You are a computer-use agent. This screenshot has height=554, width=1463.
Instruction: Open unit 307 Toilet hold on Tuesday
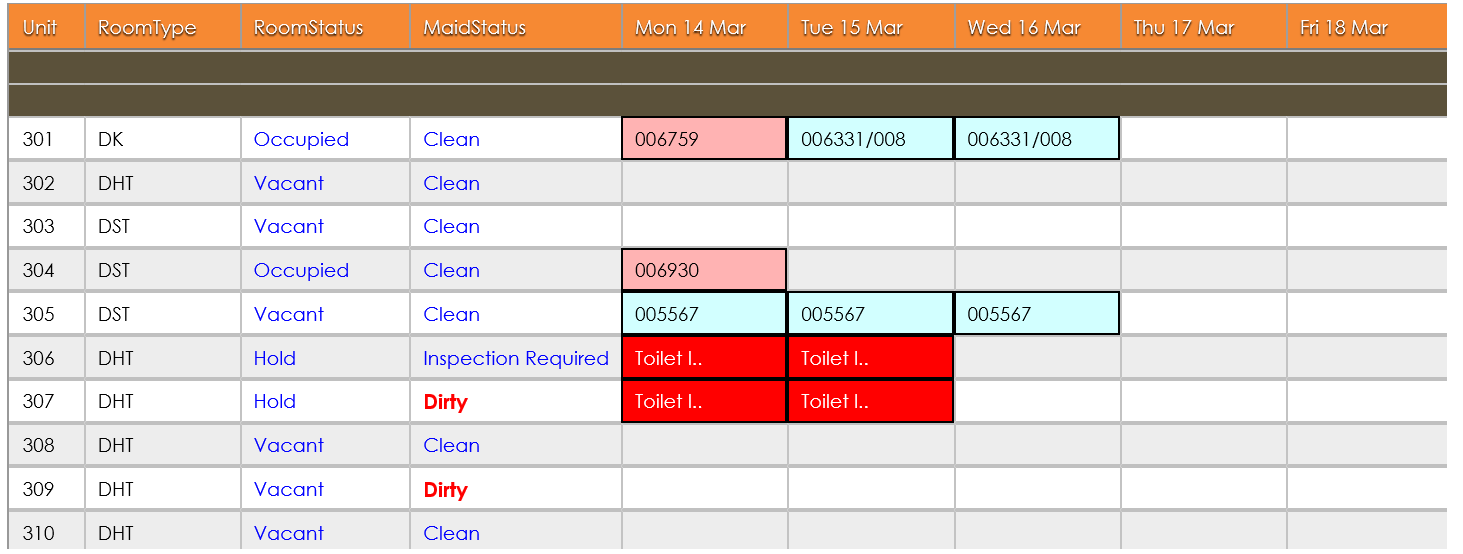pos(870,401)
